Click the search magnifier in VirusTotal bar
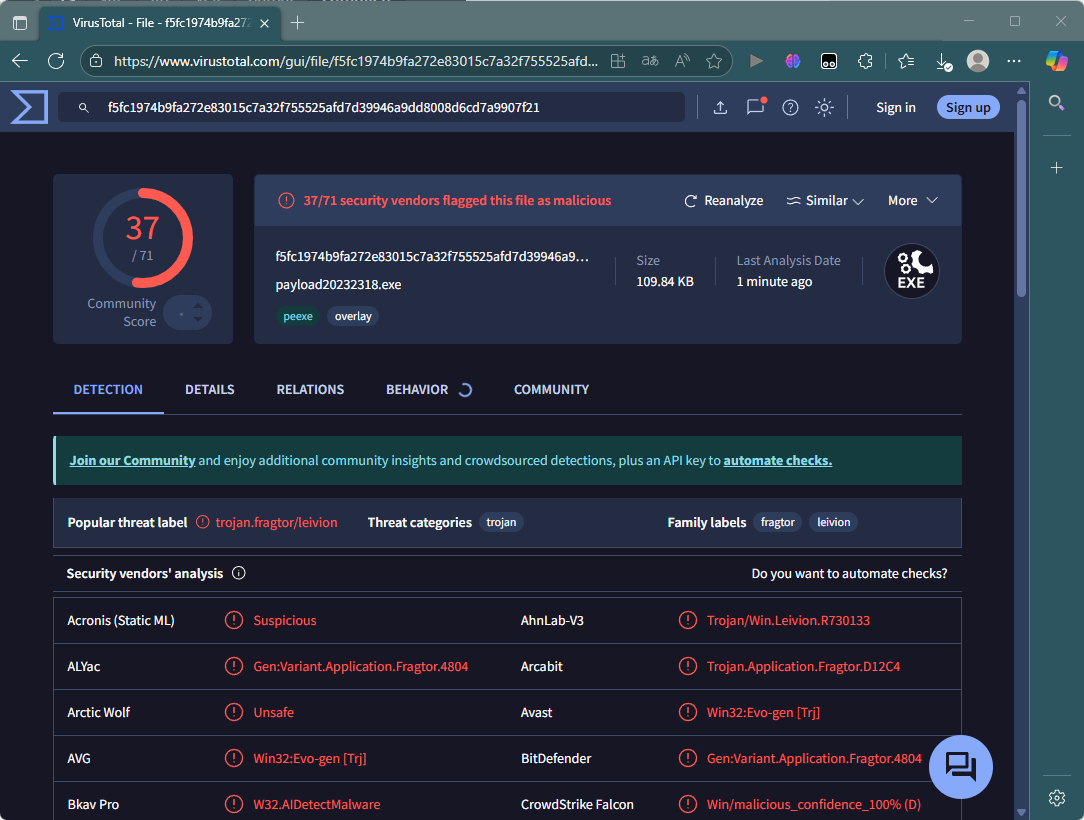Viewport: 1084px width, 820px height. (x=84, y=108)
